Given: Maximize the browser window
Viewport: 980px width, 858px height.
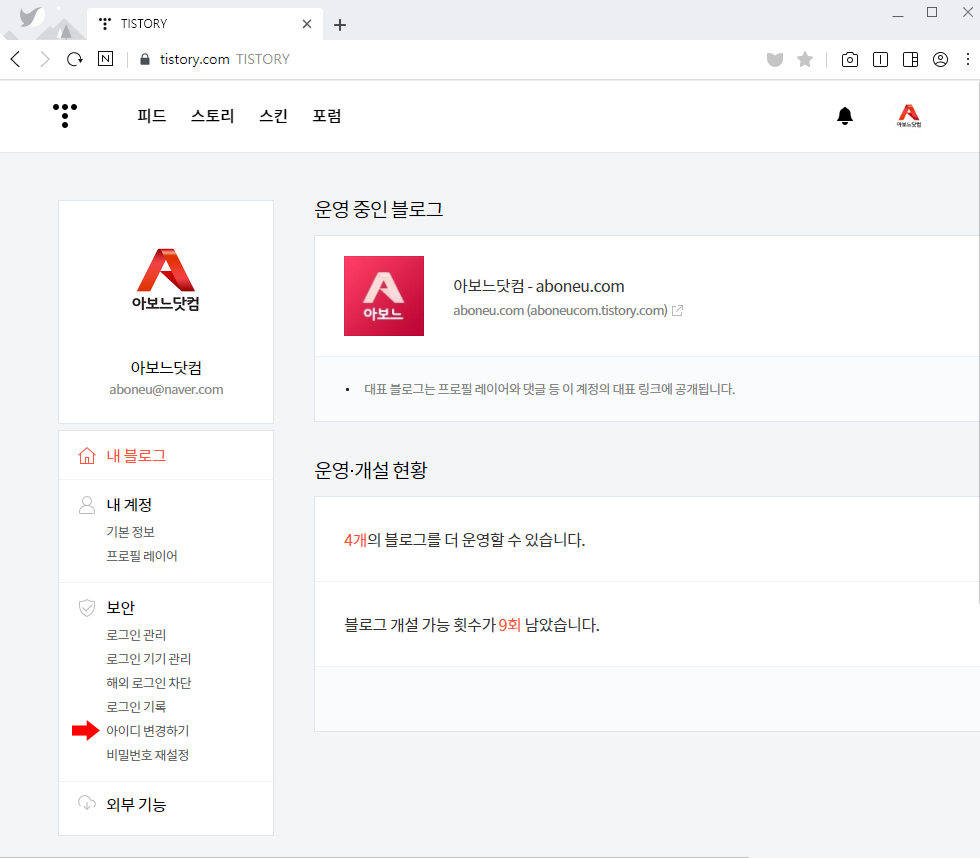Looking at the screenshot, I should tap(932, 12).
